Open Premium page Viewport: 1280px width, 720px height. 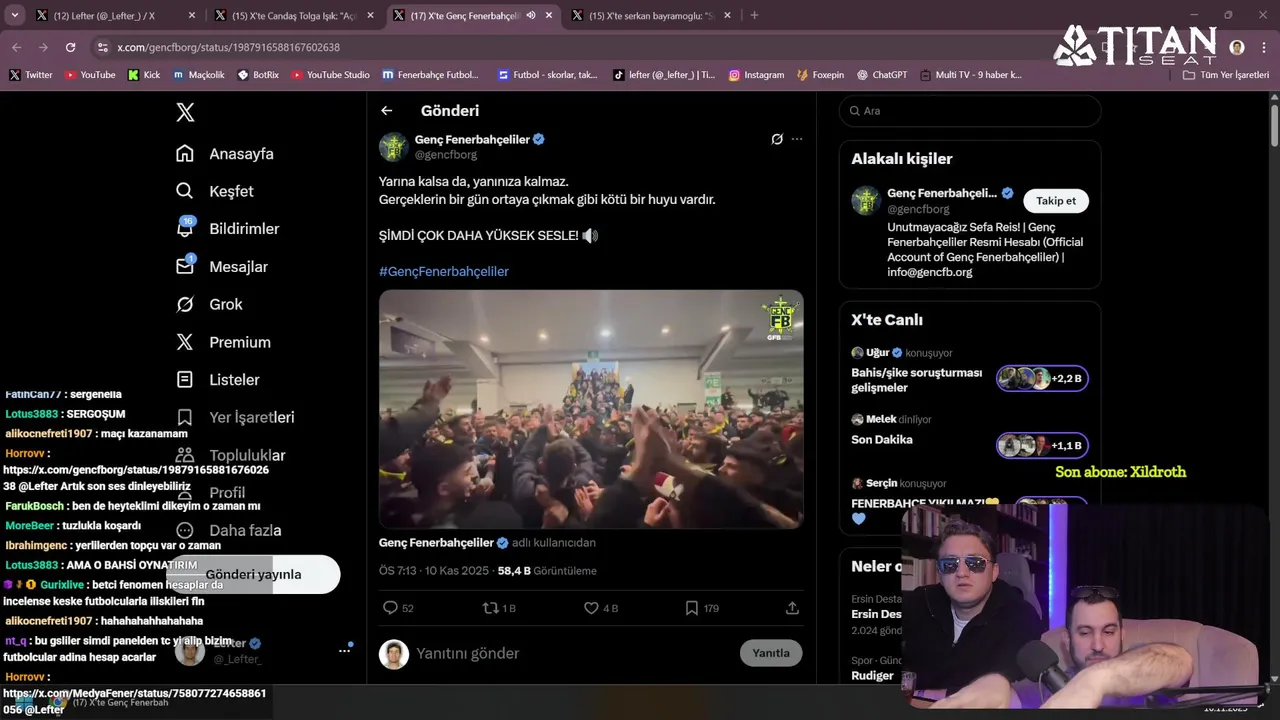(223, 342)
